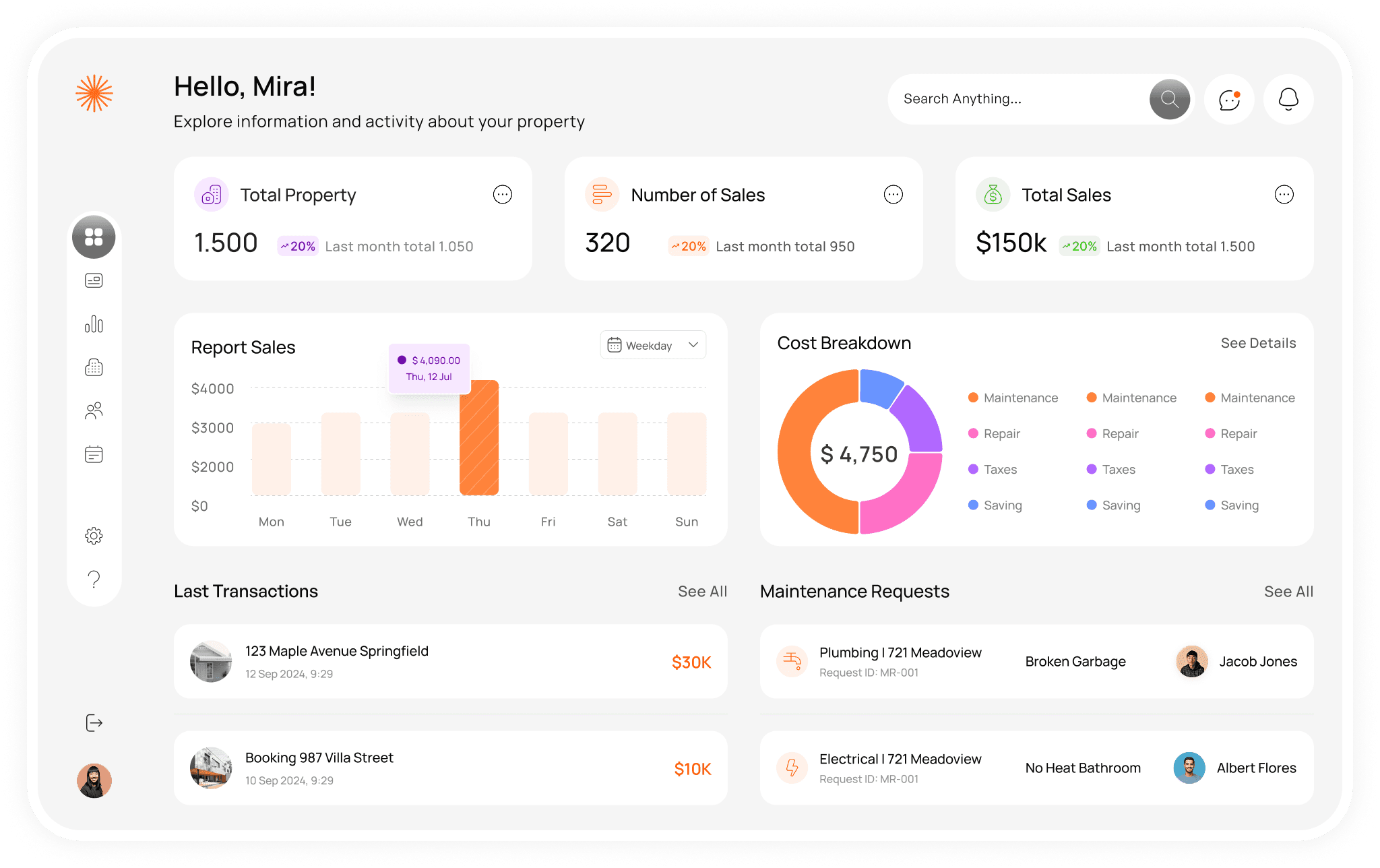Image resolution: width=1380 pixels, height=868 pixels.
Task: Open options menu on the Total Sales card
Action: 1284,194
